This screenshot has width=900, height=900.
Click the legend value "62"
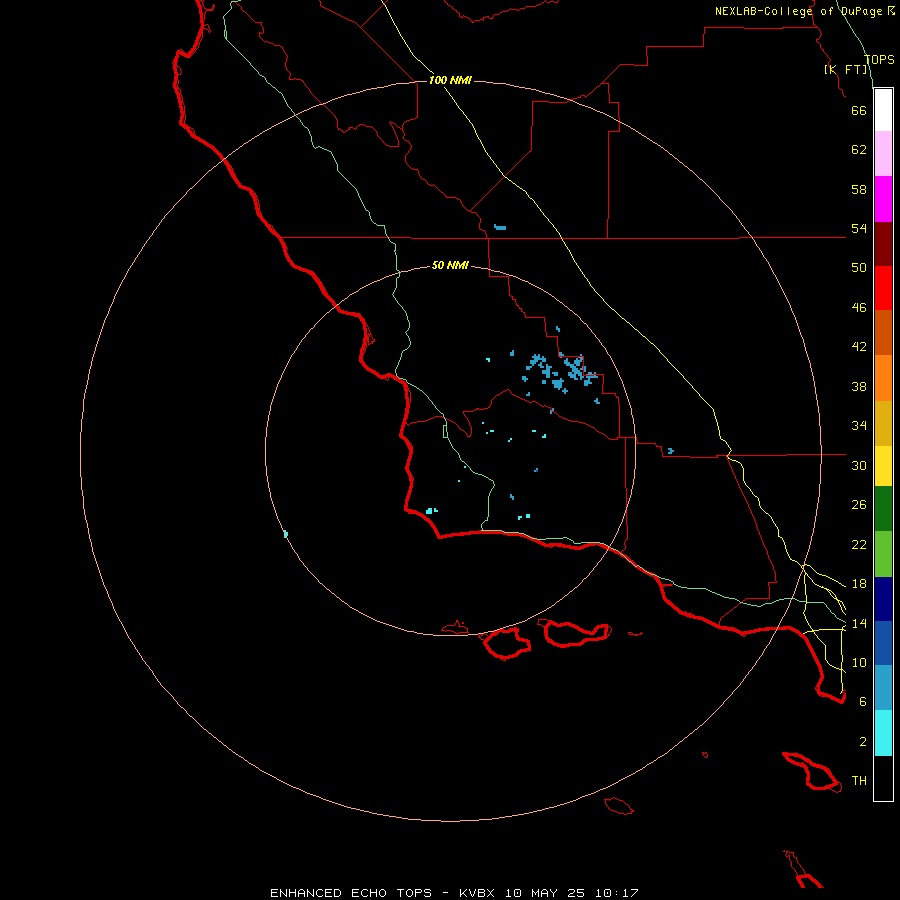(x=859, y=150)
